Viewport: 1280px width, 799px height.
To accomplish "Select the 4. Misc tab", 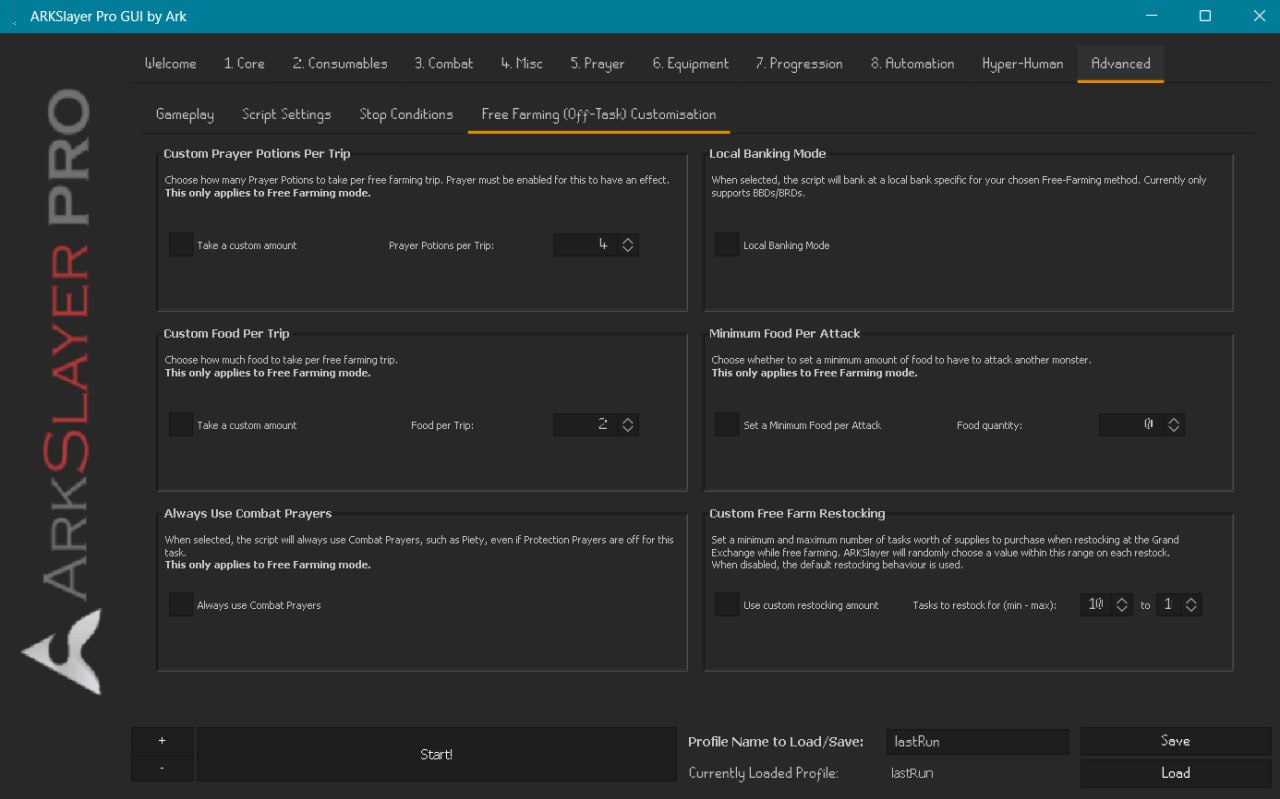I will (522, 63).
